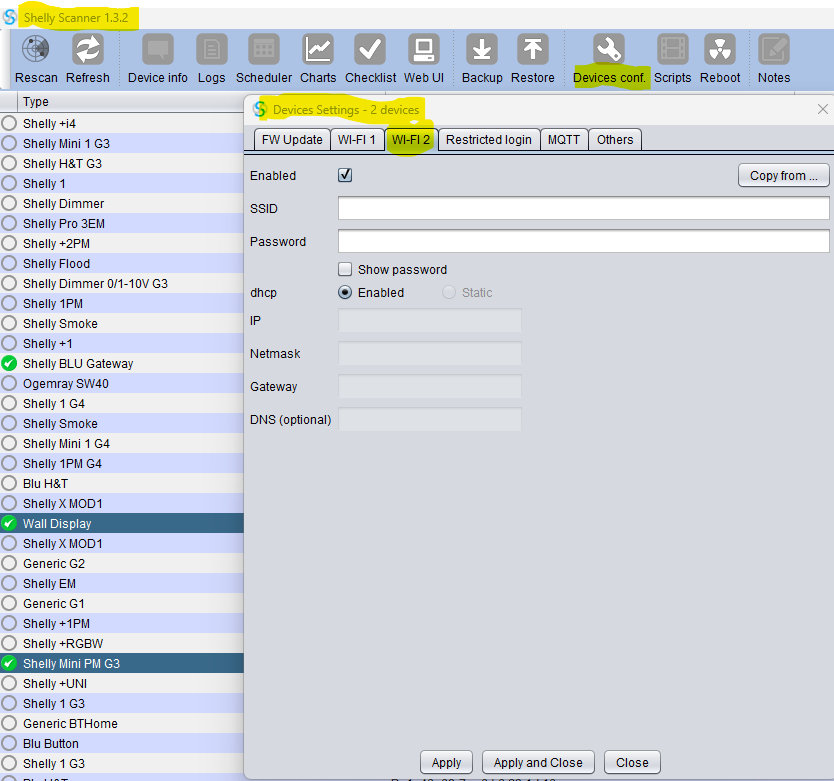Viewport: 834px width, 781px height.
Task: Switch to the FW Update tab
Action: click(292, 140)
